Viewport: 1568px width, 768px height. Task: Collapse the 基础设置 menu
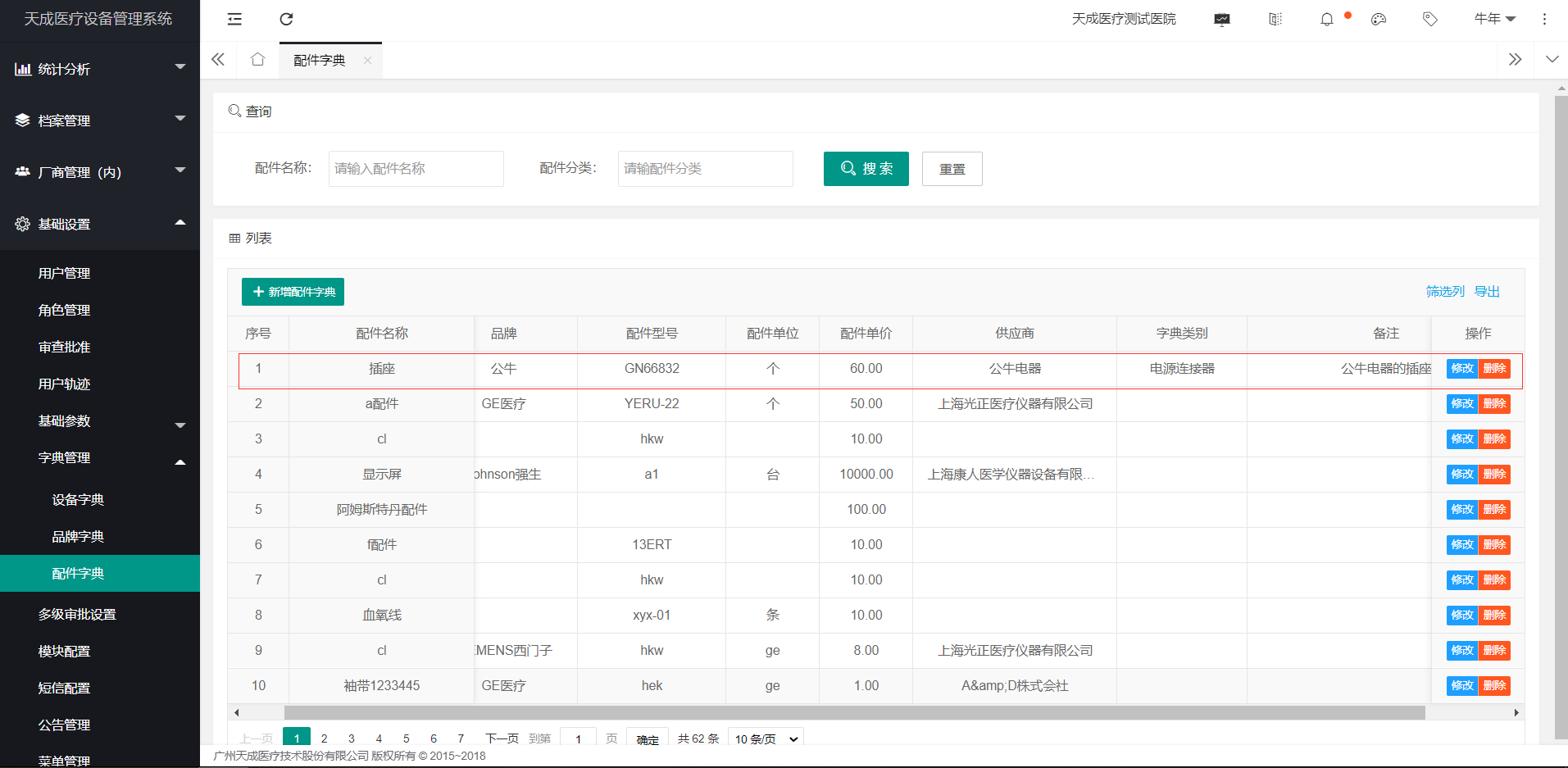pos(100,224)
